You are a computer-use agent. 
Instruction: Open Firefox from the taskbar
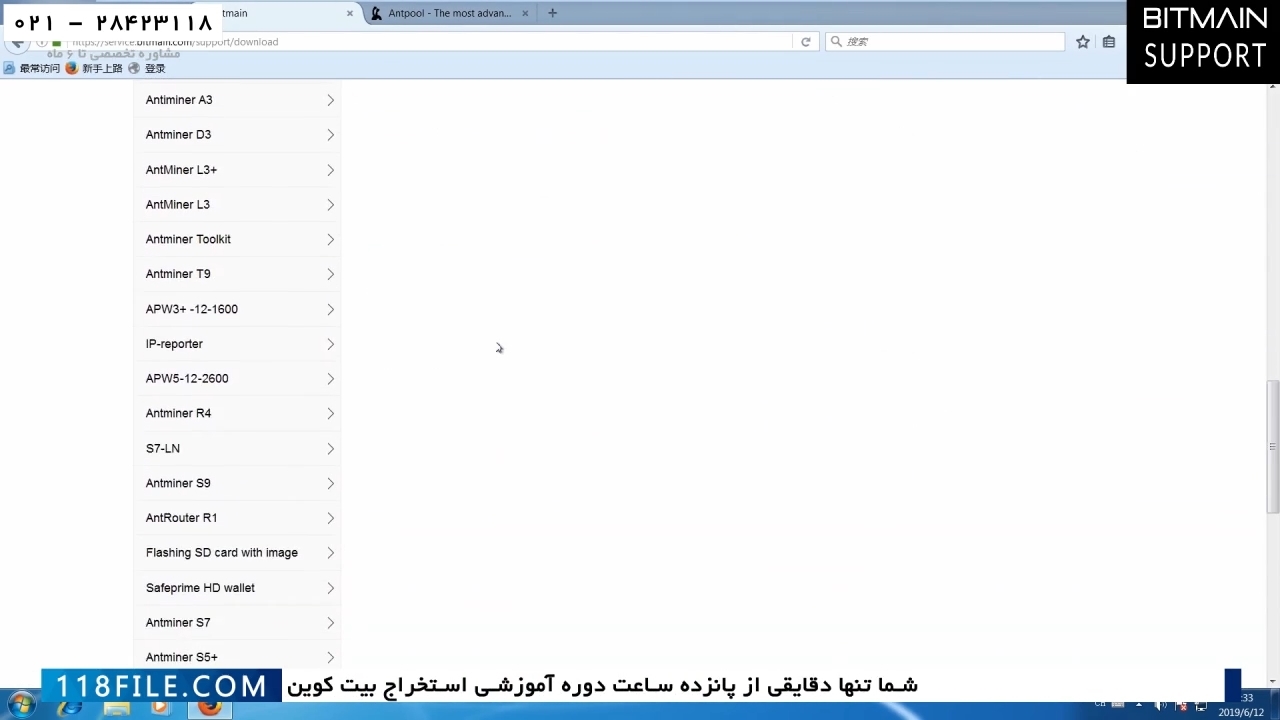210,707
